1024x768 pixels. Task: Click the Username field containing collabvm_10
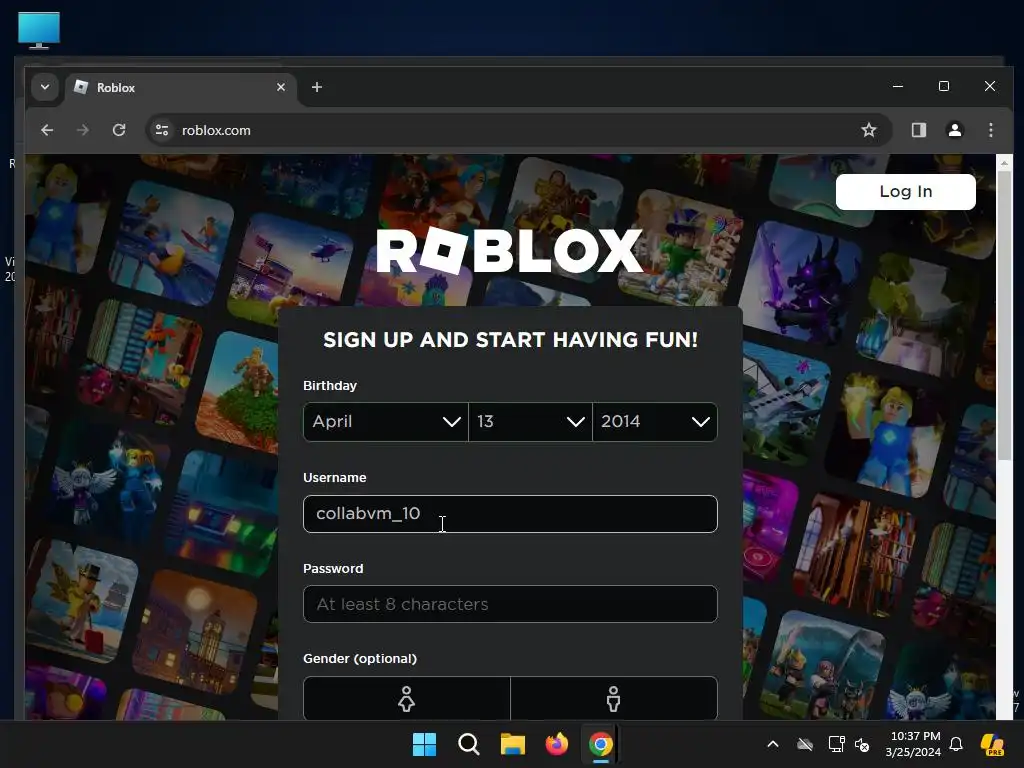(x=510, y=513)
